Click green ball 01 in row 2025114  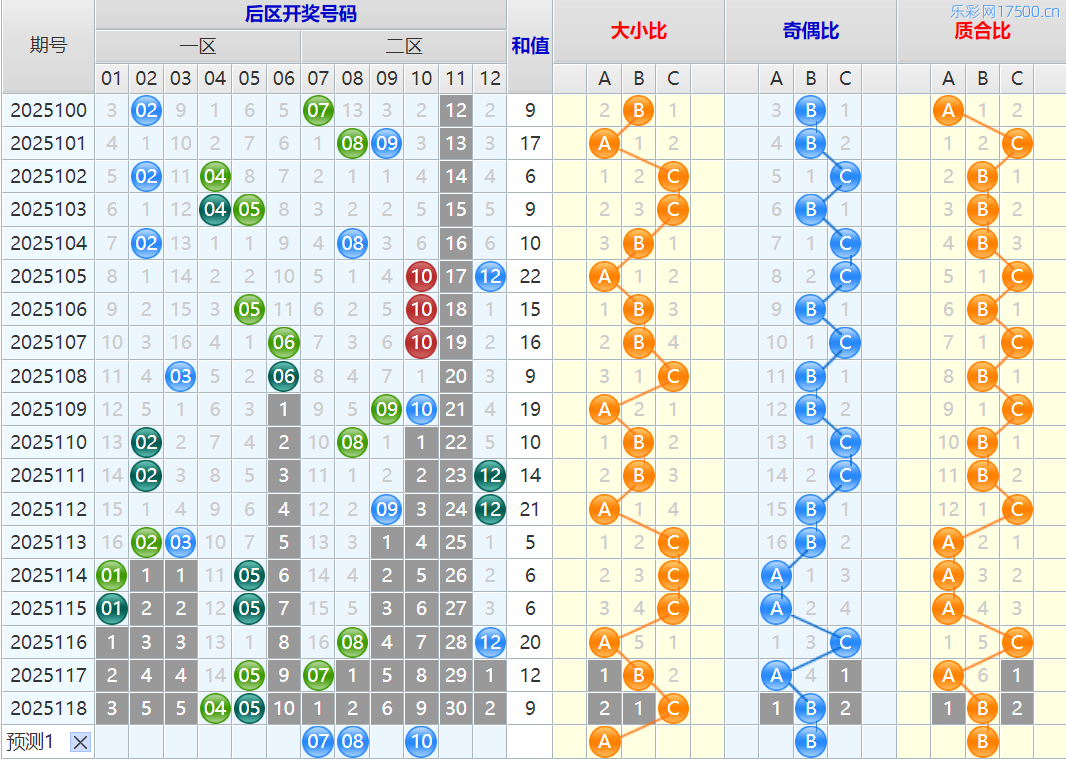click(x=112, y=576)
